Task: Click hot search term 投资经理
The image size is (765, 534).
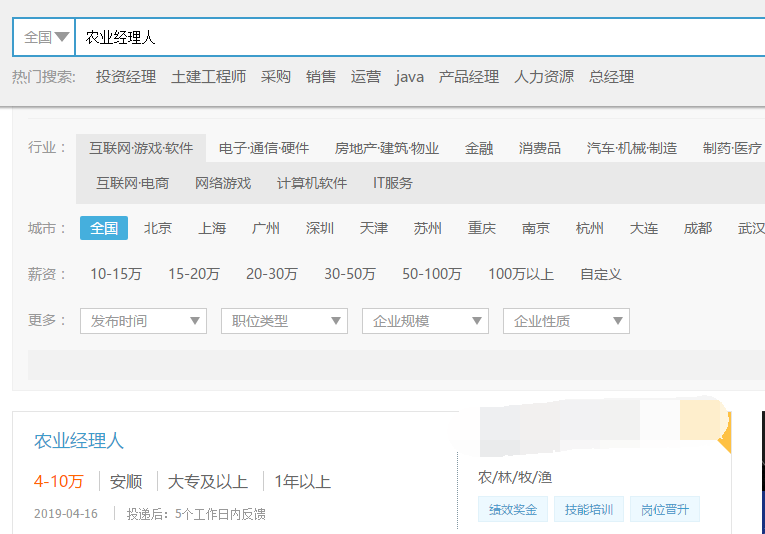Action: tap(126, 77)
